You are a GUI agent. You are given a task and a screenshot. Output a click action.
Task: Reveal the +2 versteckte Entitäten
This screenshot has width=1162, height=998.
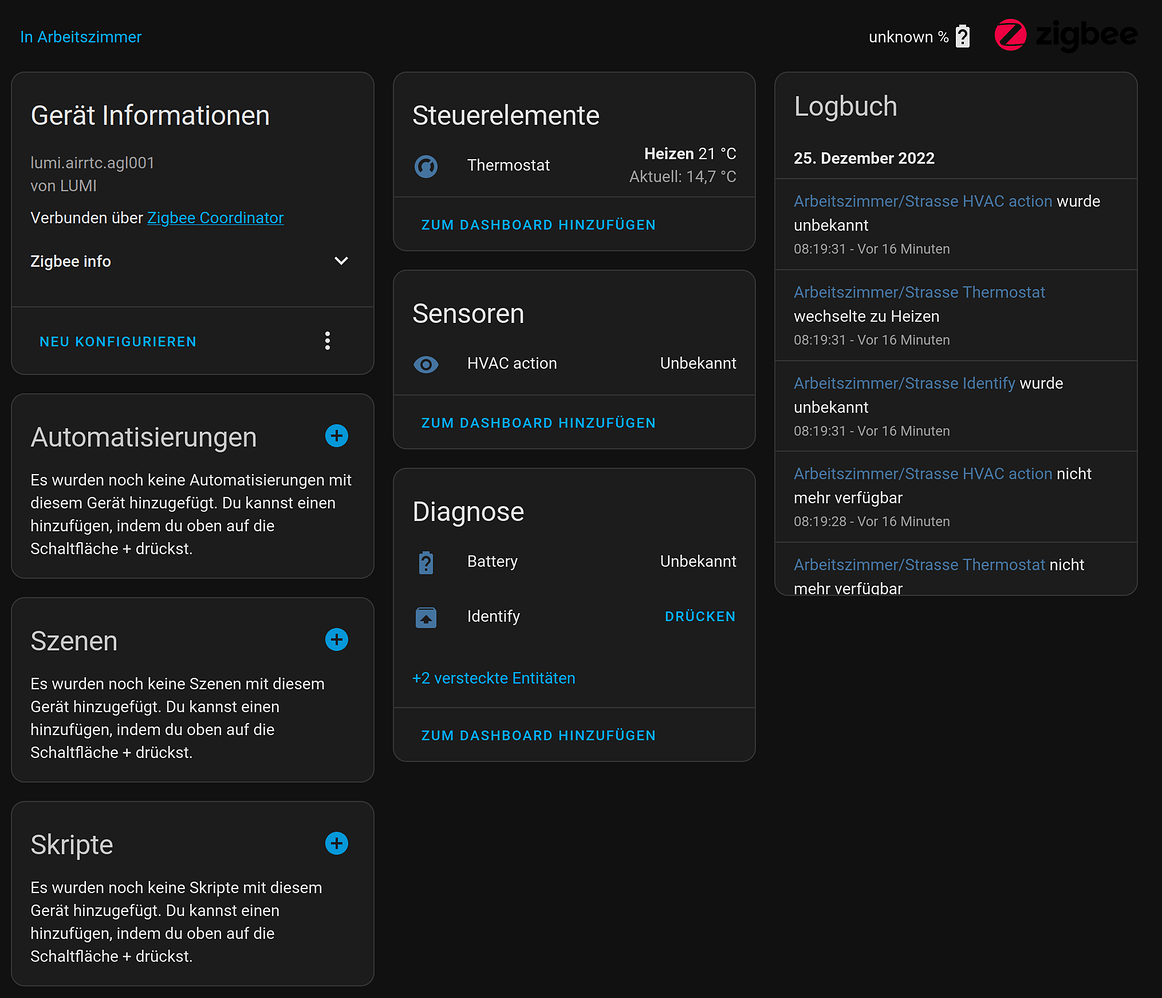(x=493, y=678)
